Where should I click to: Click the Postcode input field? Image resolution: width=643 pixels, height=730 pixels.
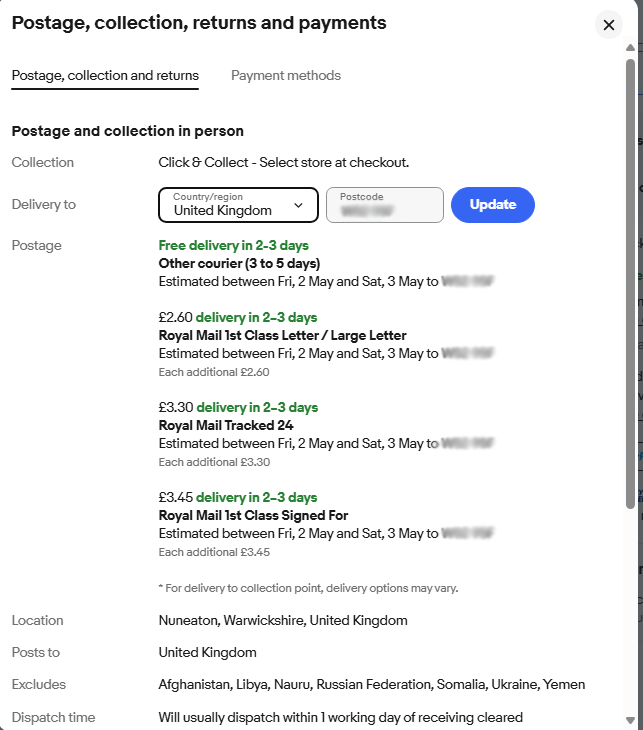385,205
